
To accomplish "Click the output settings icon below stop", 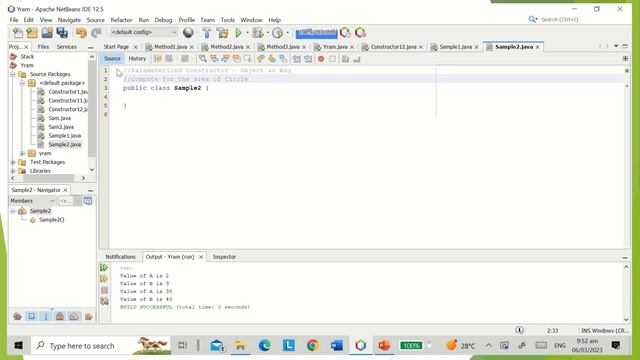I will 104,301.
